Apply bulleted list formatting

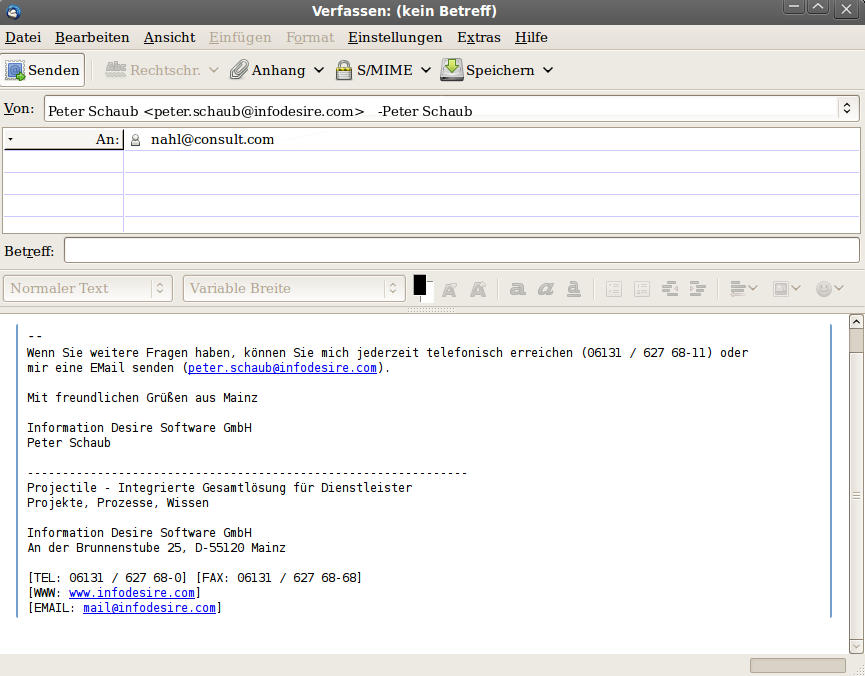coord(614,288)
